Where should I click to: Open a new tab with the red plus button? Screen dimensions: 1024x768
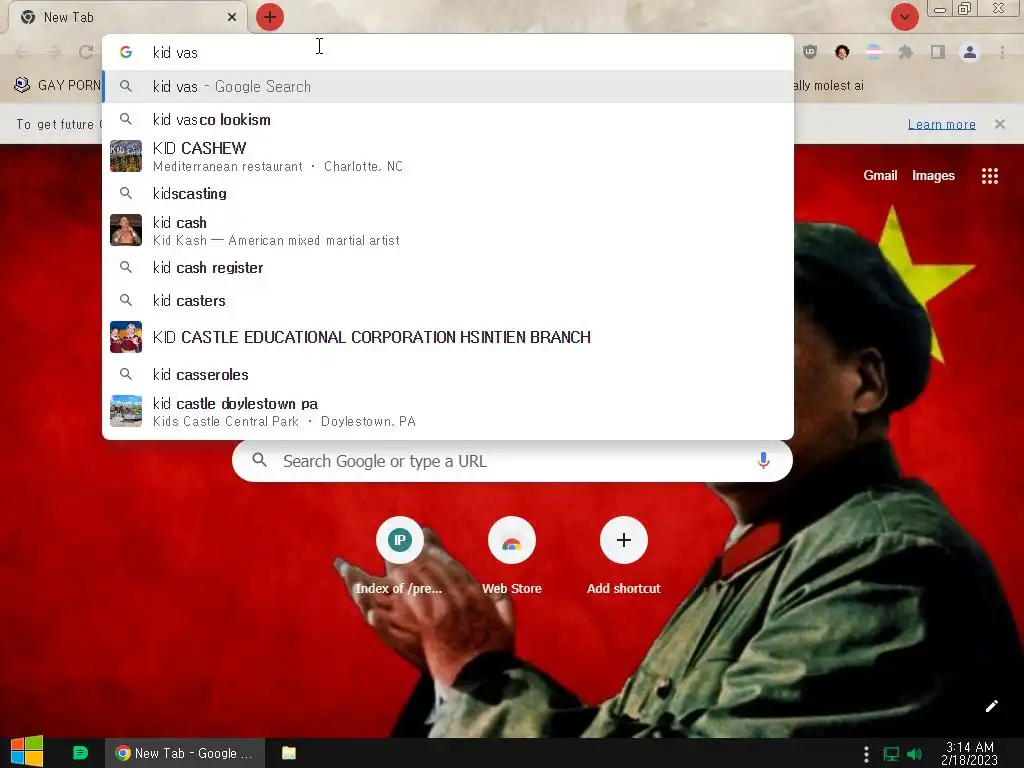coord(269,17)
